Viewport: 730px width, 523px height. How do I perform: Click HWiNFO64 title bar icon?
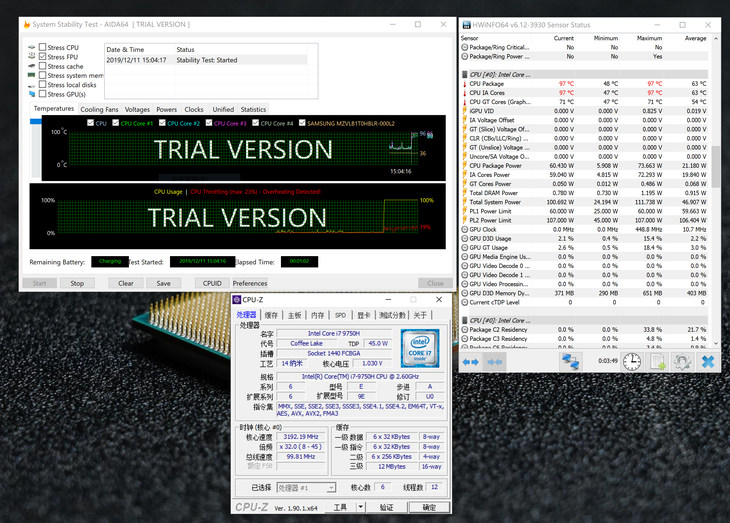(x=466, y=25)
